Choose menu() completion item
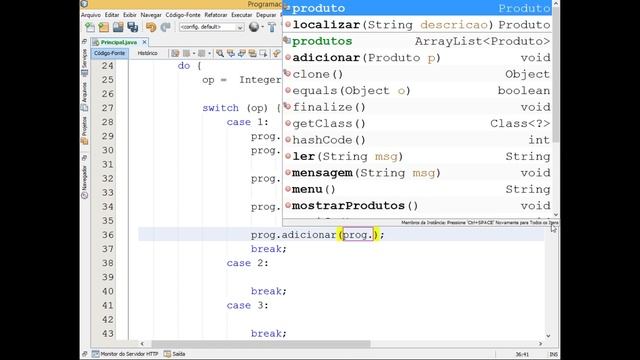Screen dimensions: 640x360 [x=417, y=189]
